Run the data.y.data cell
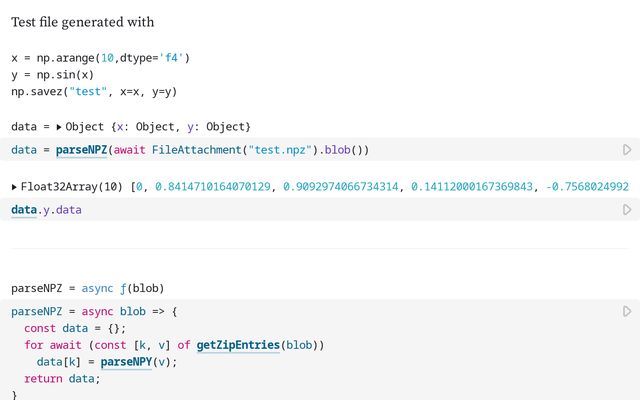 click(x=627, y=210)
